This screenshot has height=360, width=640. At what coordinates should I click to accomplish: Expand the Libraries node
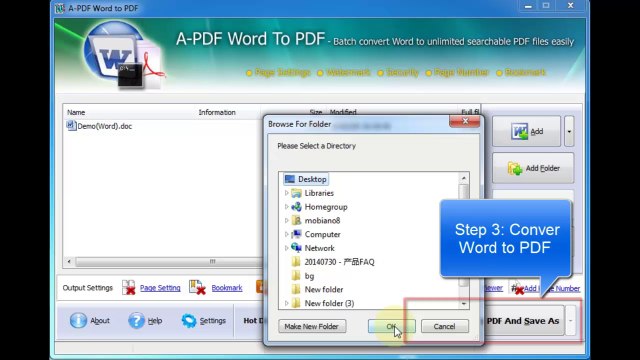(286, 193)
